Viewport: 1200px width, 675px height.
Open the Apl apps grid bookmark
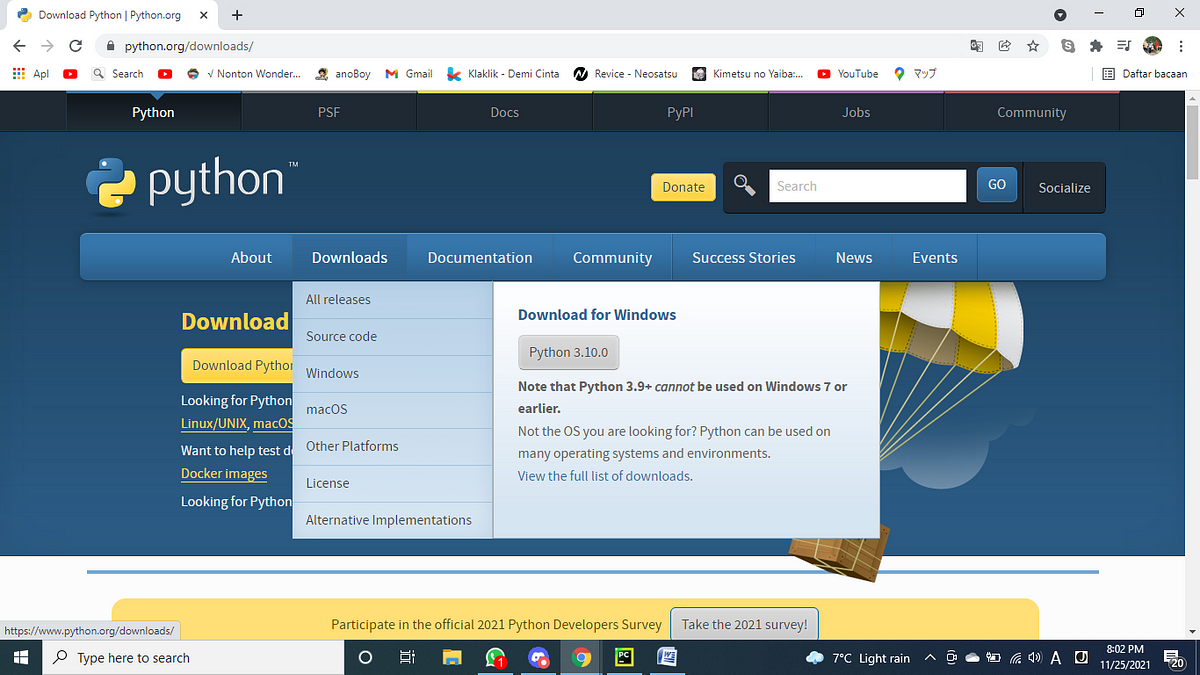click(30, 73)
